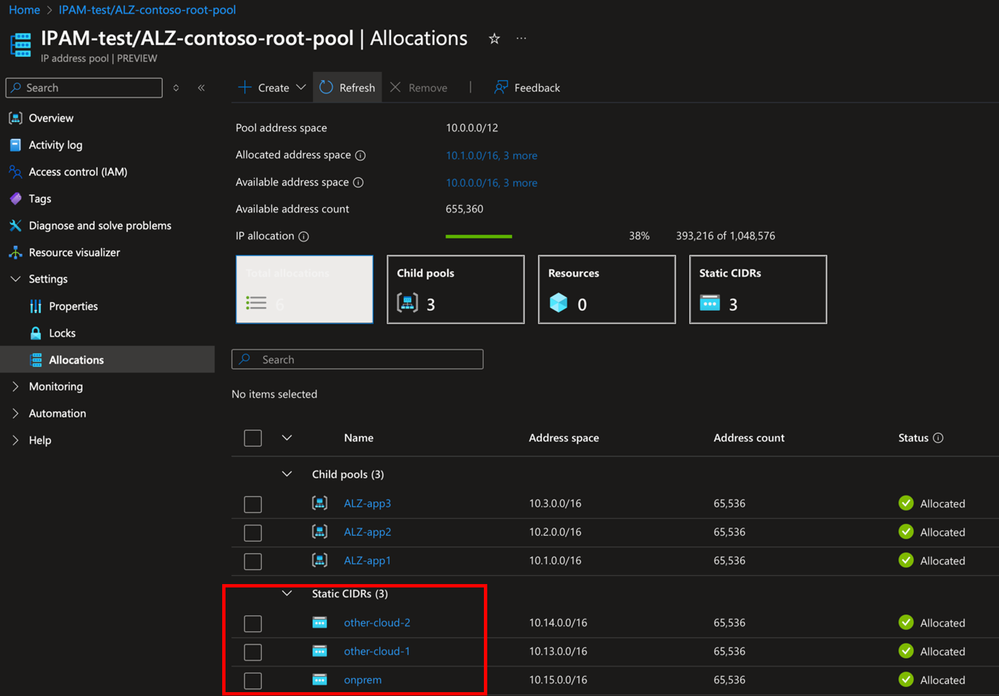Favorite this page with the star icon
The height and width of the screenshot is (696, 999).
[494, 39]
